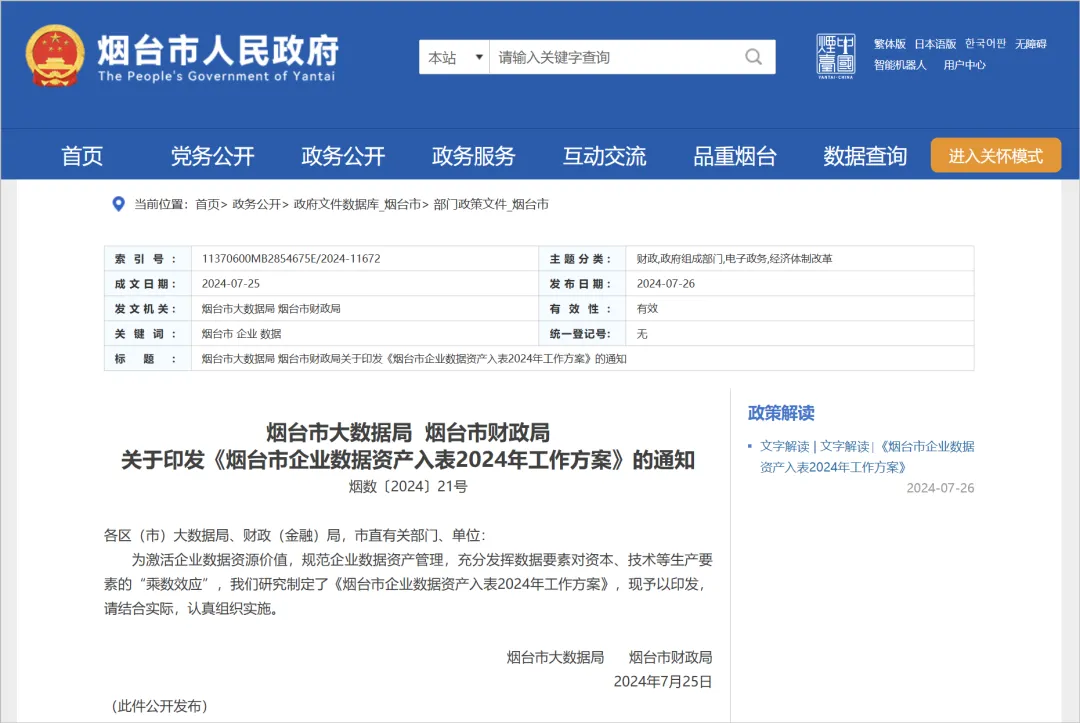Viewport: 1080px width, 723px height.
Task: Click the magnifier search icon
Action: 753,57
